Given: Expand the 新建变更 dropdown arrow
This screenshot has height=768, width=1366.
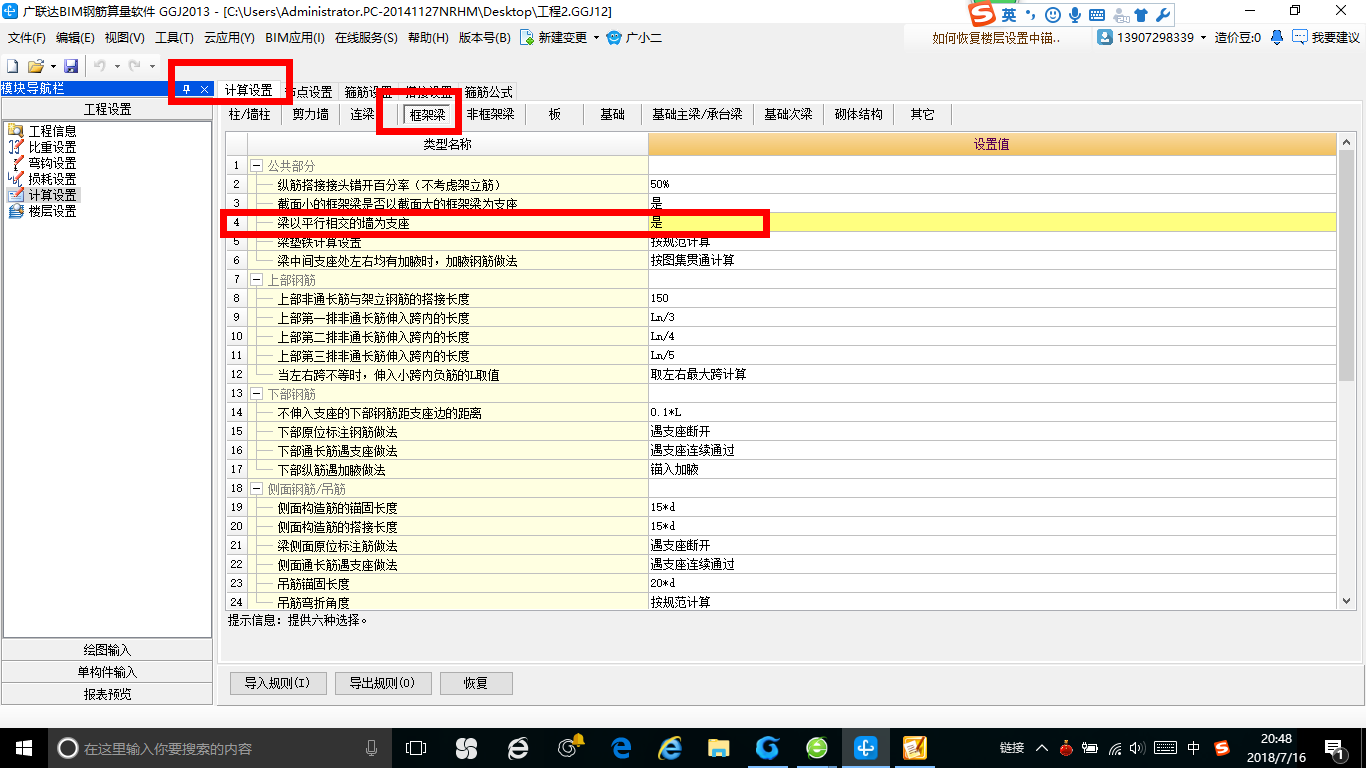Looking at the screenshot, I should tap(596, 38).
